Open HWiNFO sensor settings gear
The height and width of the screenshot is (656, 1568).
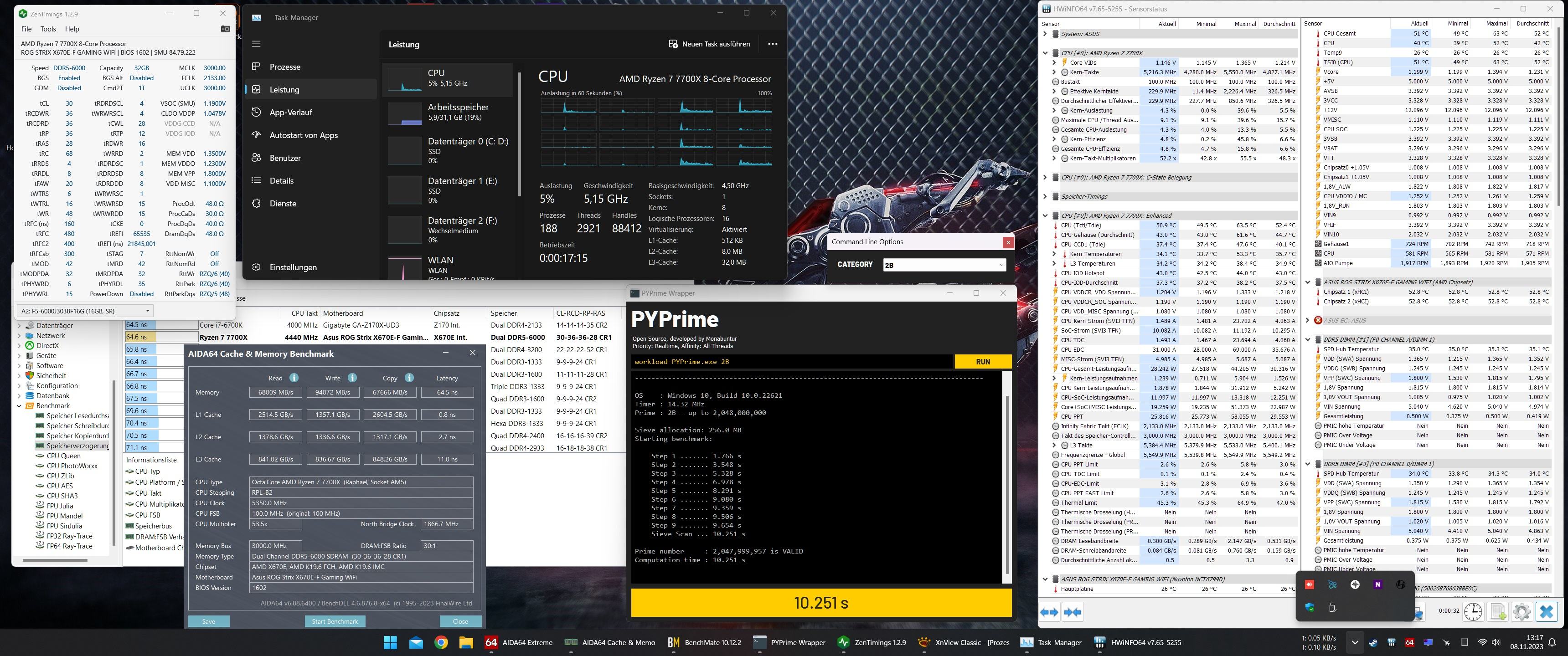pos(1521,611)
